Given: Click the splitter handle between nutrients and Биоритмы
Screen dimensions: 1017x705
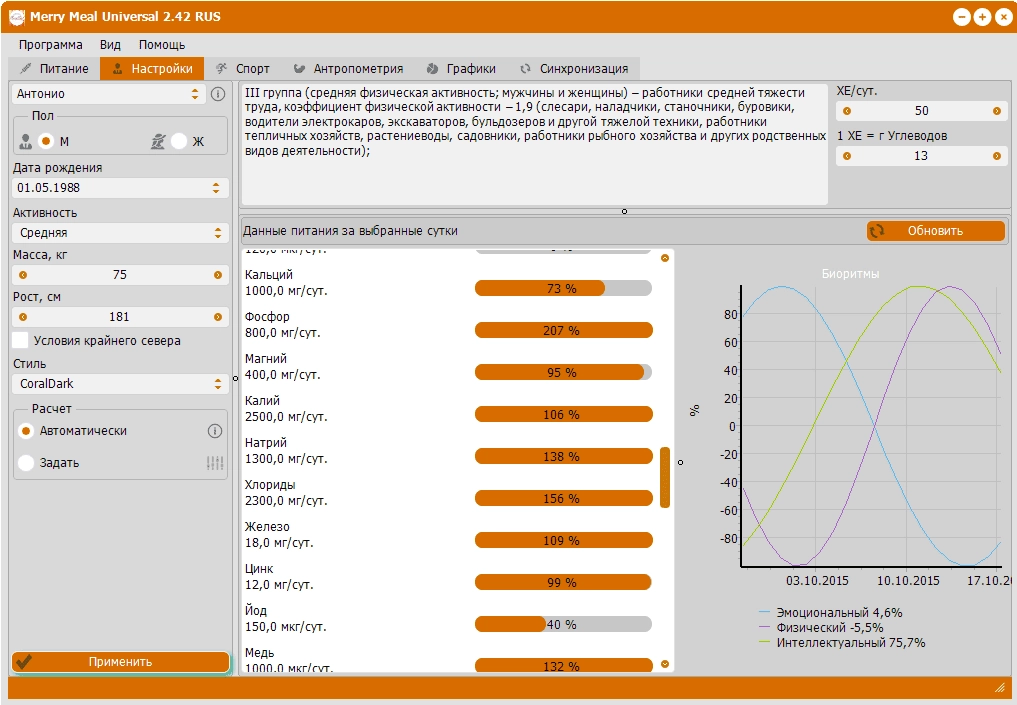Looking at the screenshot, I should coord(680,462).
